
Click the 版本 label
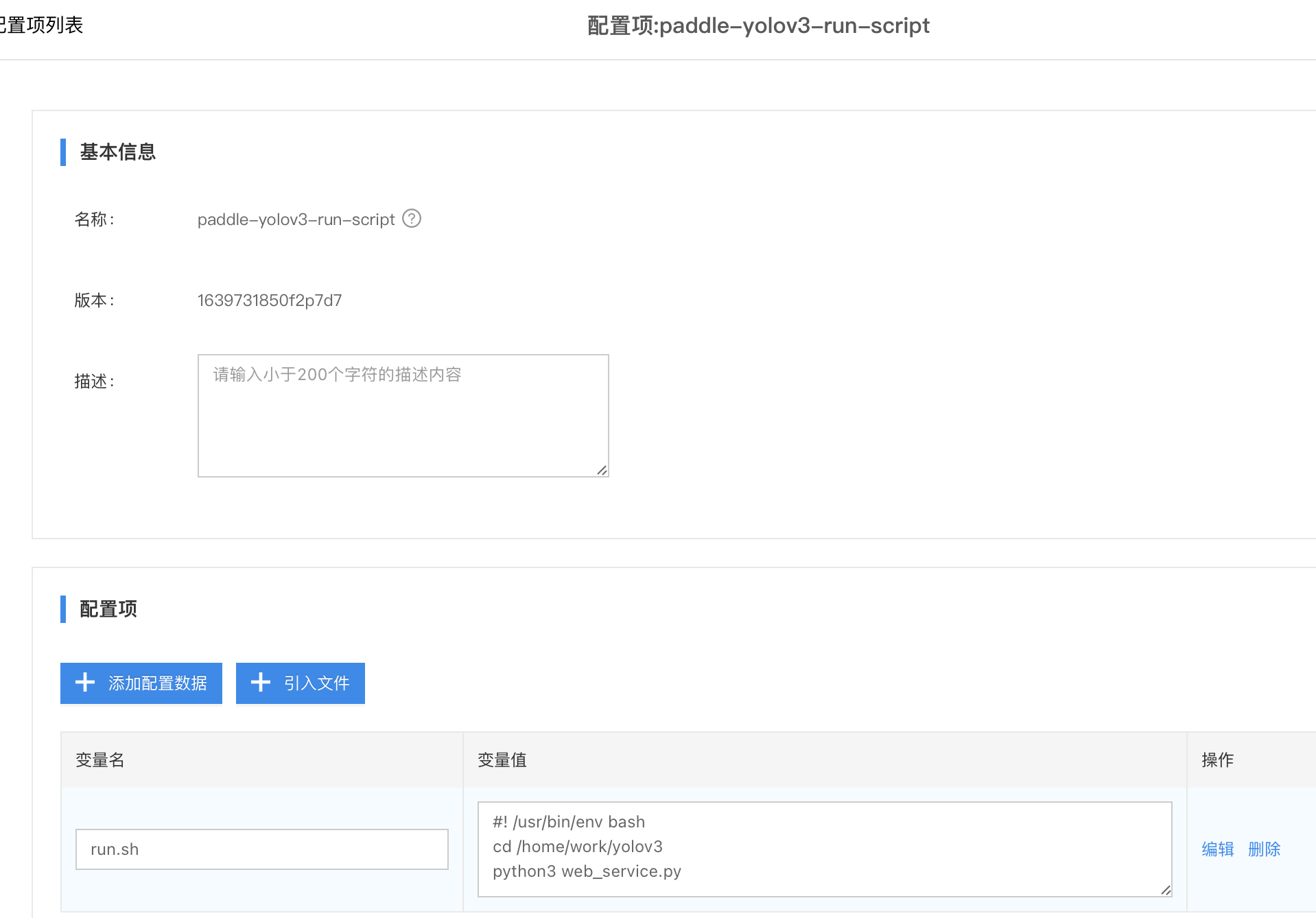pos(94,301)
